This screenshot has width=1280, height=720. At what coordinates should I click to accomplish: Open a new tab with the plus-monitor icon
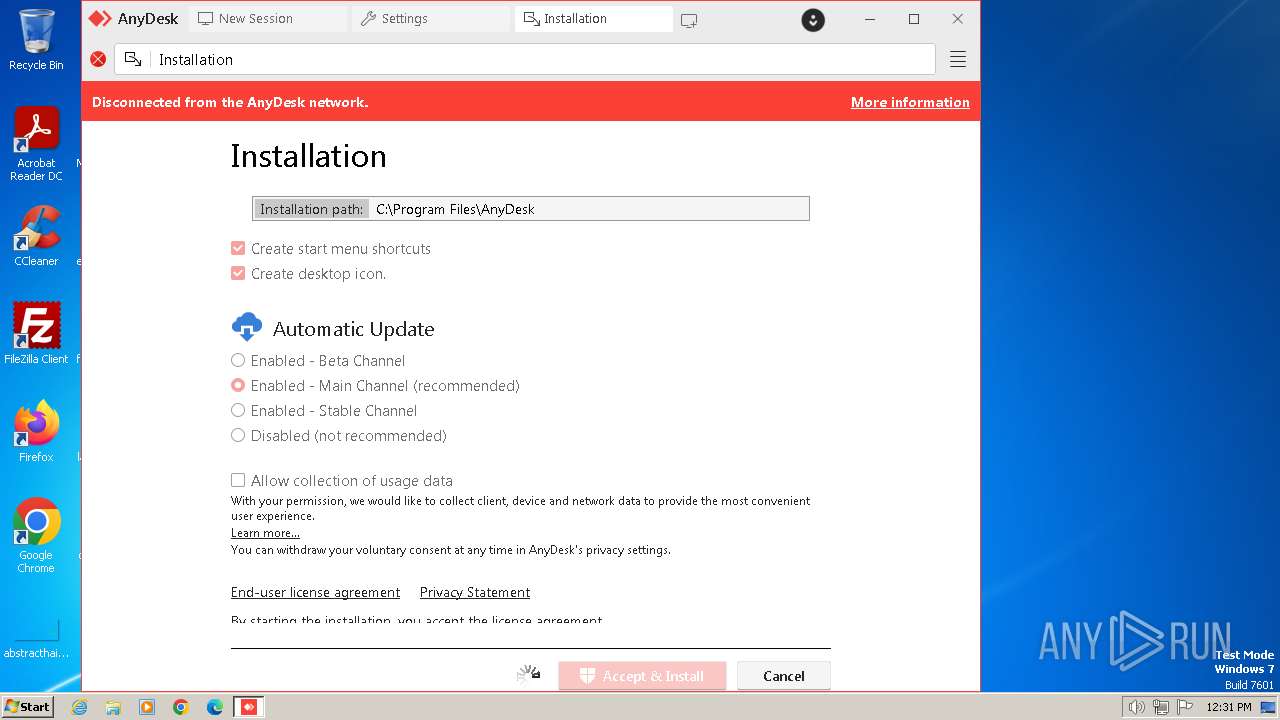point(689,19)
